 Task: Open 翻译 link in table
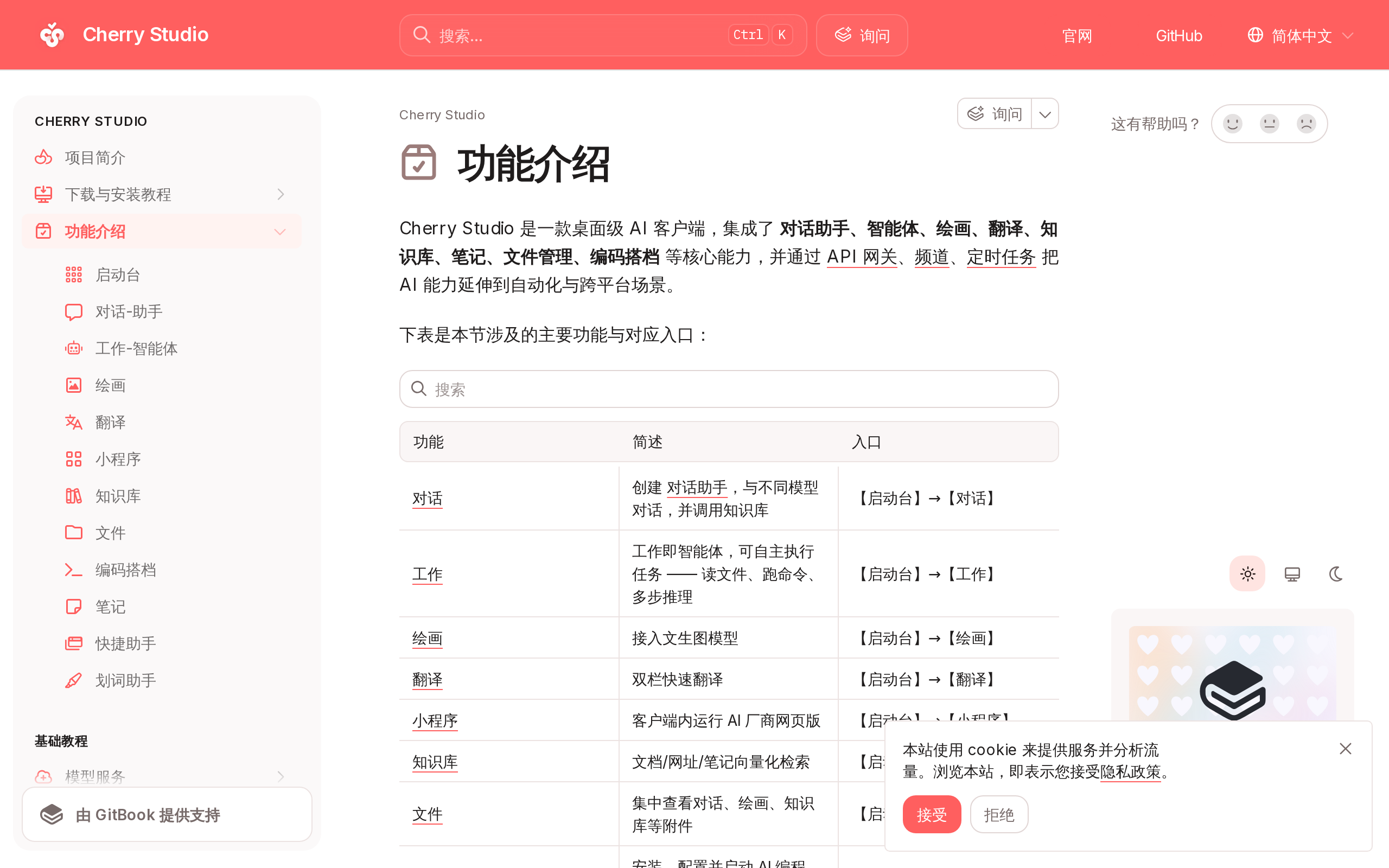pyautogui.click(x=427, y=680)
